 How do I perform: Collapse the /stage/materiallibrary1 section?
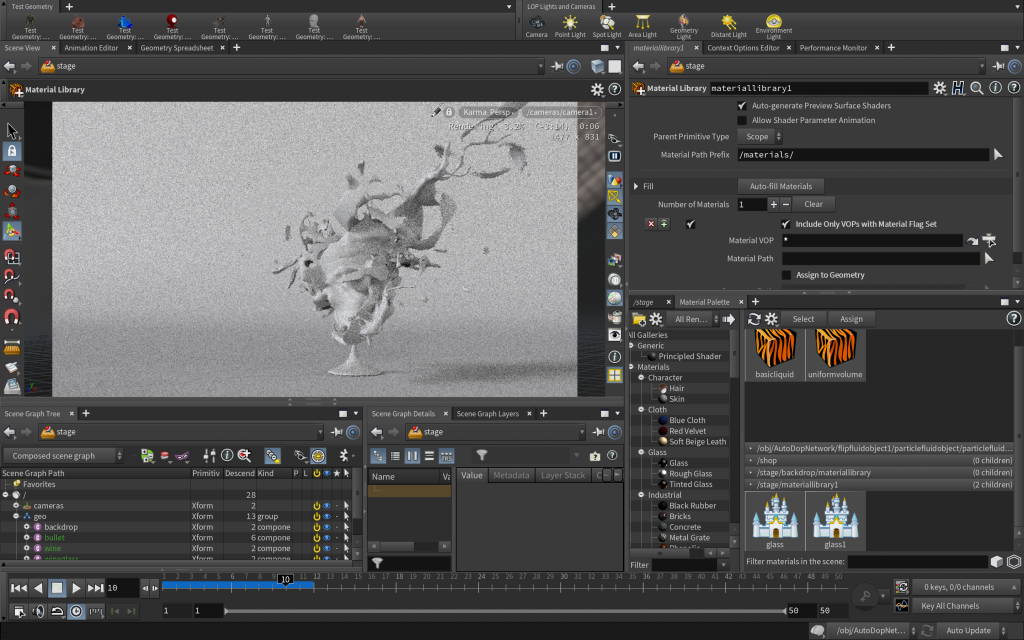[750, 485]
